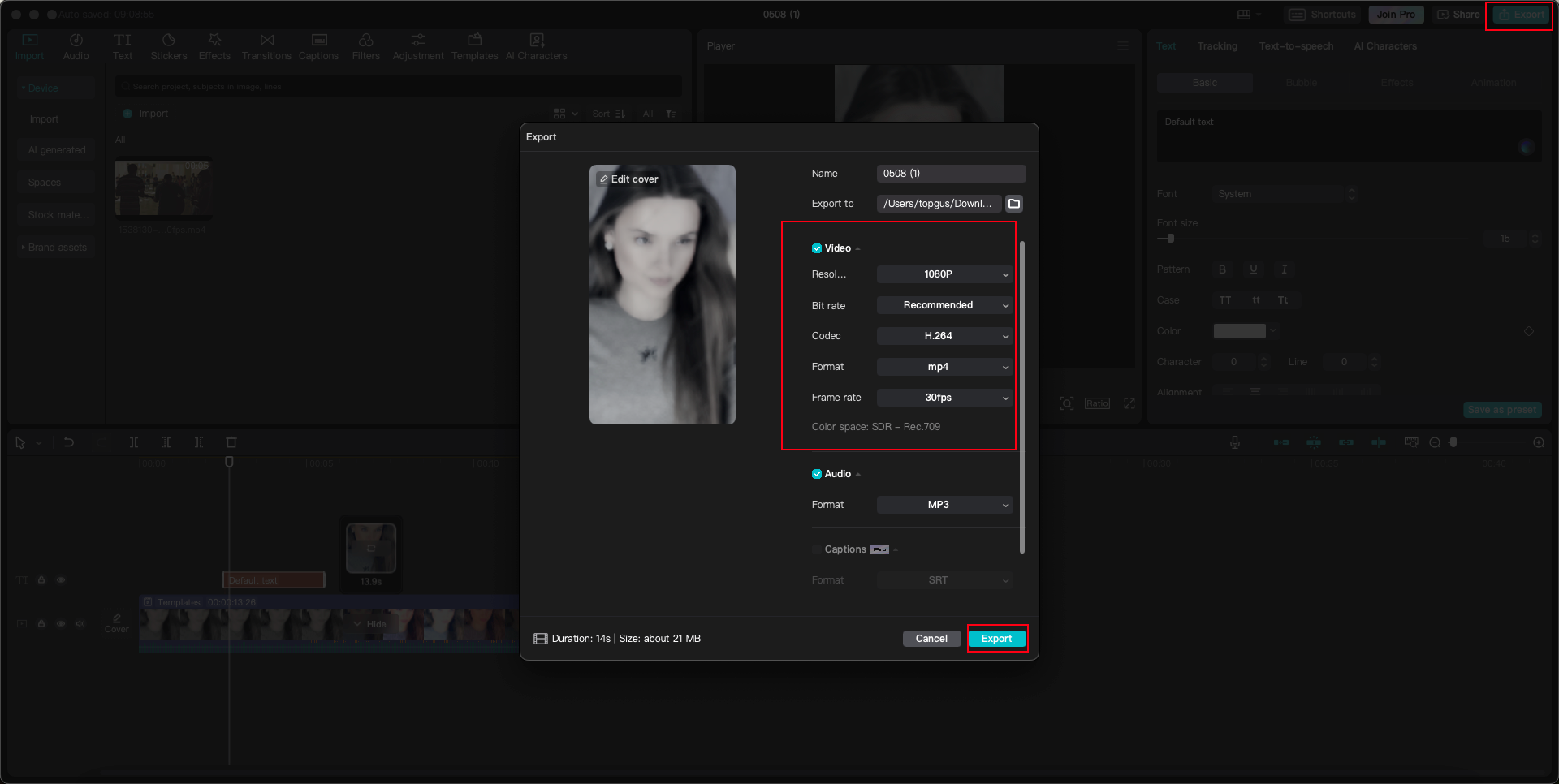Click the Name field containing 0508 (1)
Screen dimensions: 1559x784
click(x=951, y=173)
